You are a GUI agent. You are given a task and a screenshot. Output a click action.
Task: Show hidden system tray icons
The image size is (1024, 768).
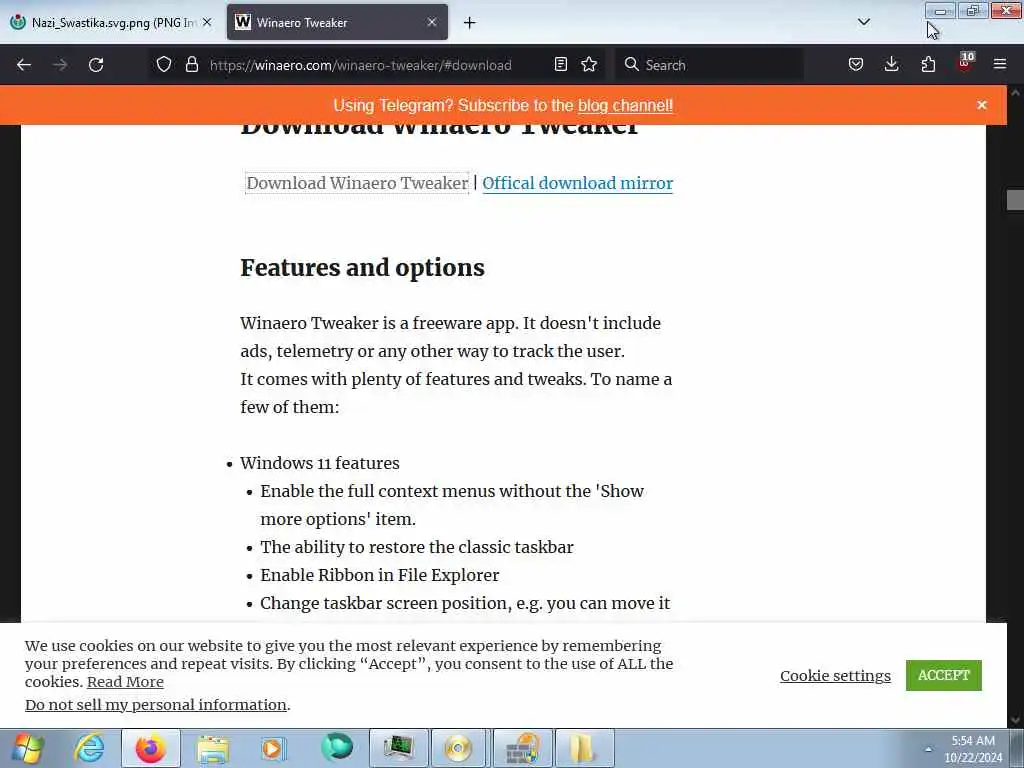point(928,749)
